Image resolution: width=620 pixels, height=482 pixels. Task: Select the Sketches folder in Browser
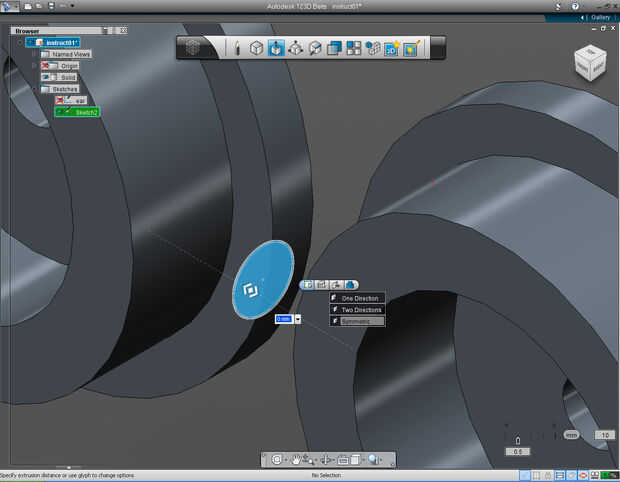tap(64, 89)
